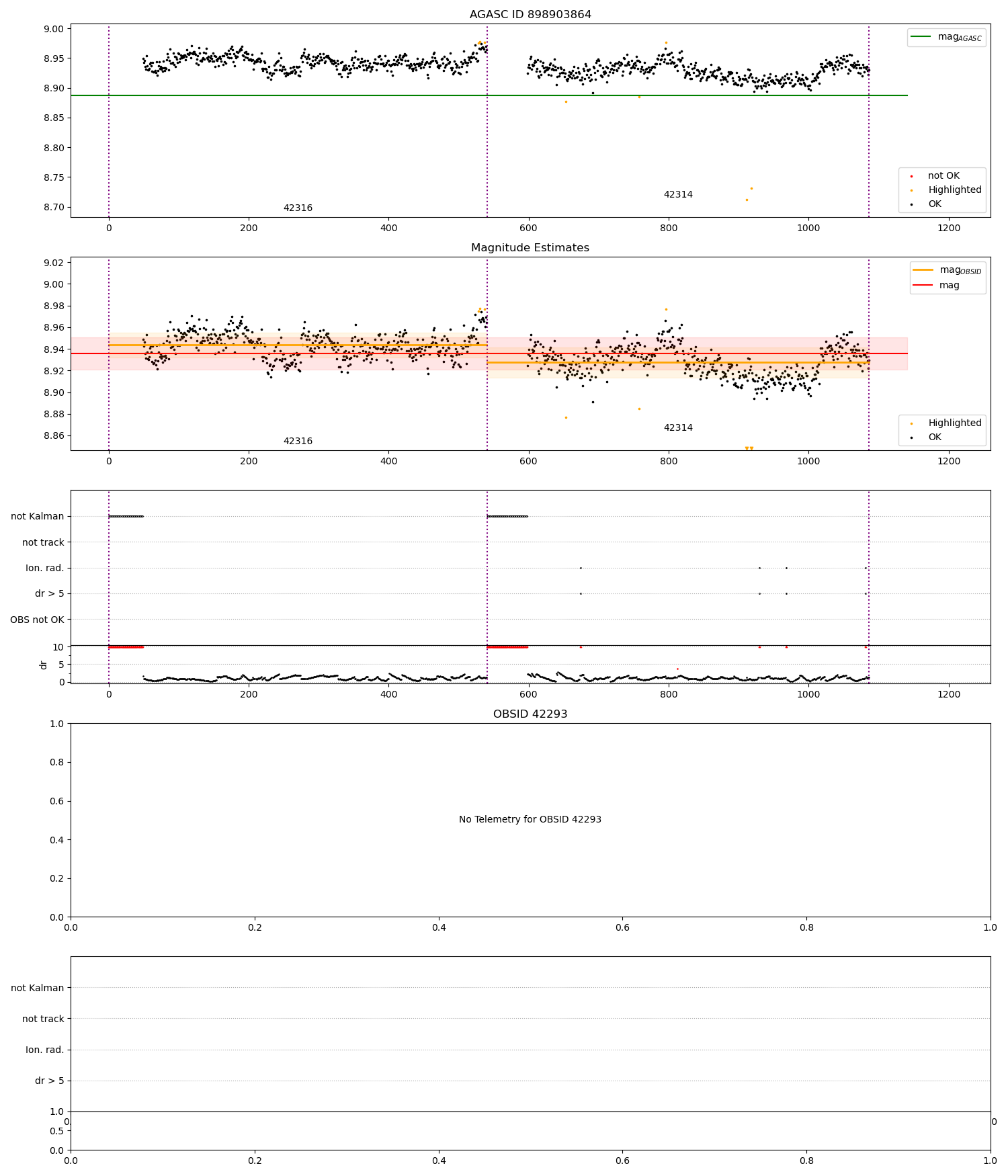Click red dr markers near x=560
The image size is (1008, 1176).
(x=507, y=646)
